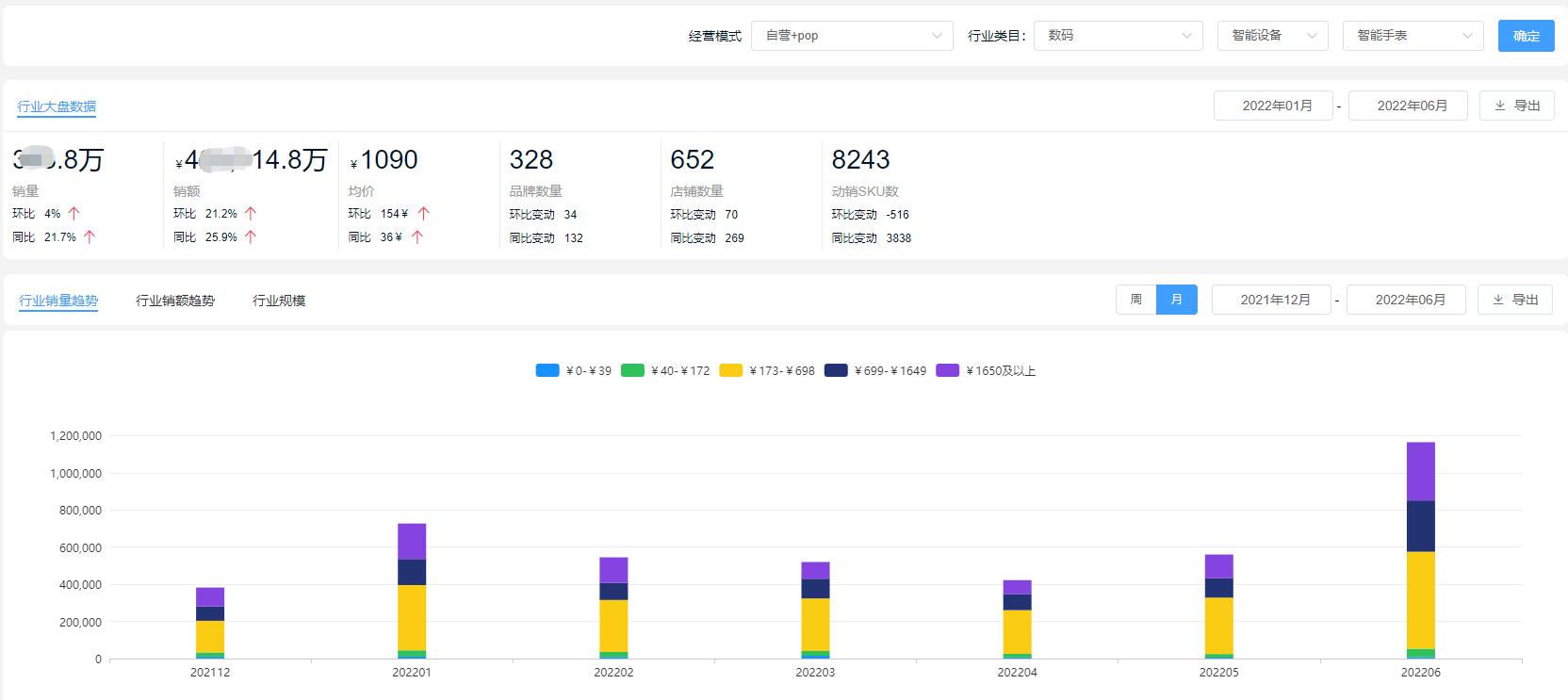The width and height of the screenshot is (1568, 700).
Task: Open the 2022年01月 start date picker
Action: [x=1273, y=106]
